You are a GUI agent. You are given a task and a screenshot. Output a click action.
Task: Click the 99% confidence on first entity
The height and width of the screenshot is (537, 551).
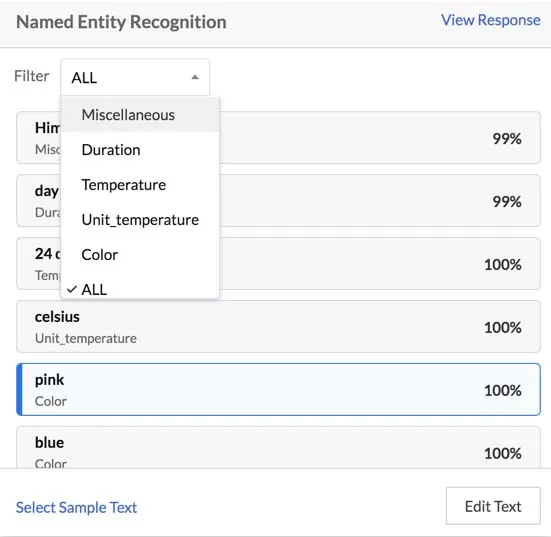pos(507,138)
